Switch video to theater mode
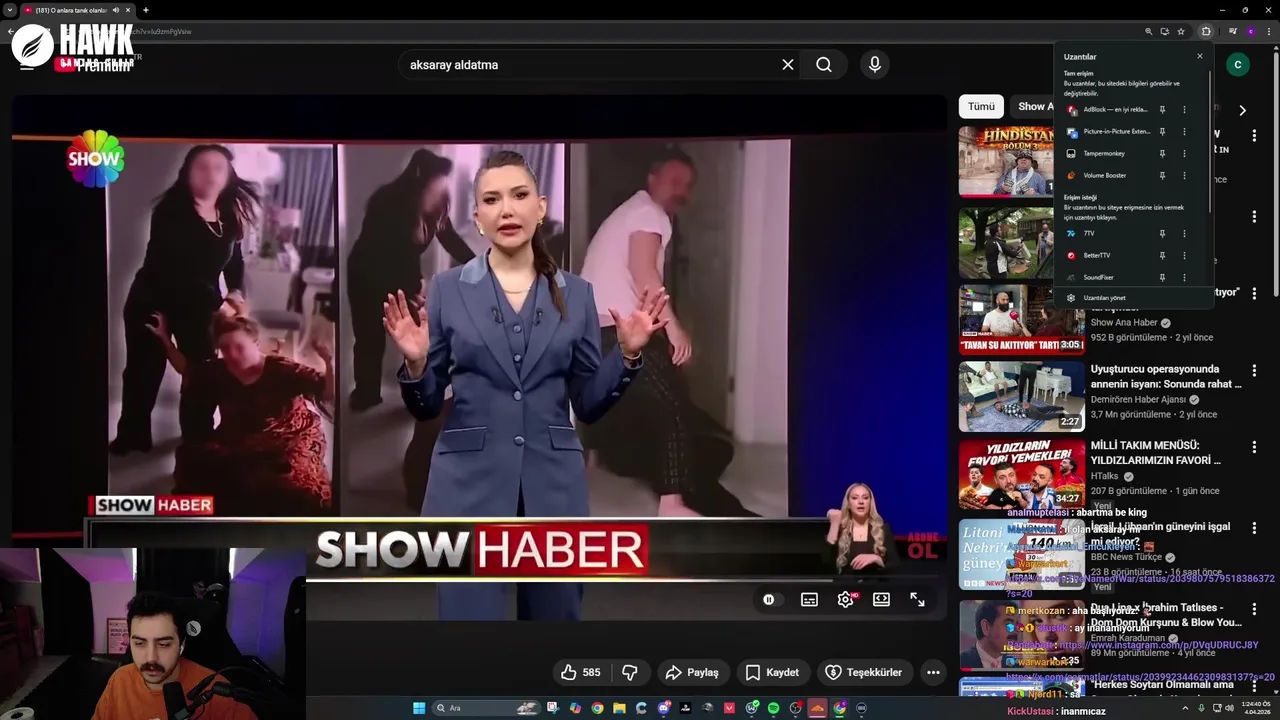 (x=881, y=600)
